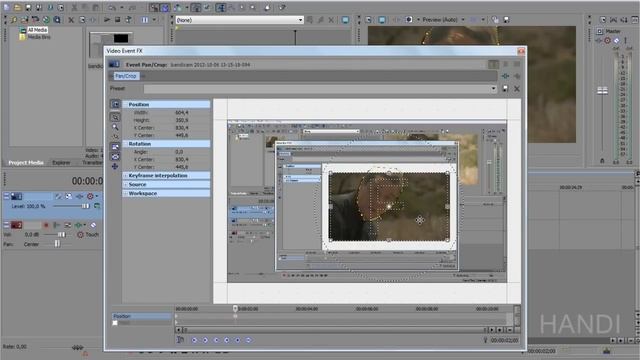This screenshot has width=640, height=360.
Task: Click the keyframe timeline horizontal scrollbar
Action: (x=333, y=330)
